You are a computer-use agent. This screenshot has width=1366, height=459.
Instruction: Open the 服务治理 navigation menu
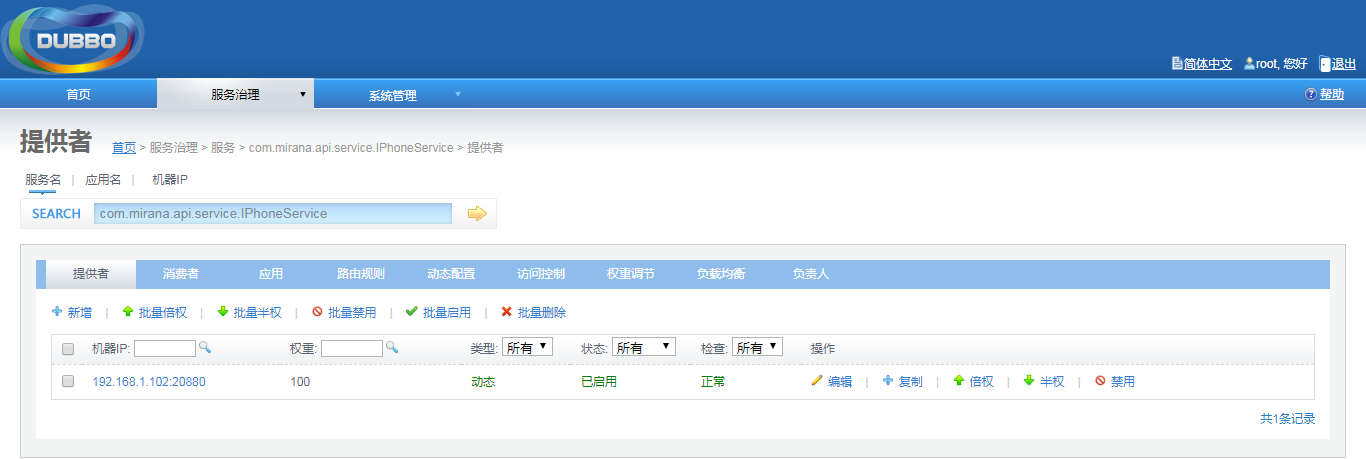click(235, 94)
